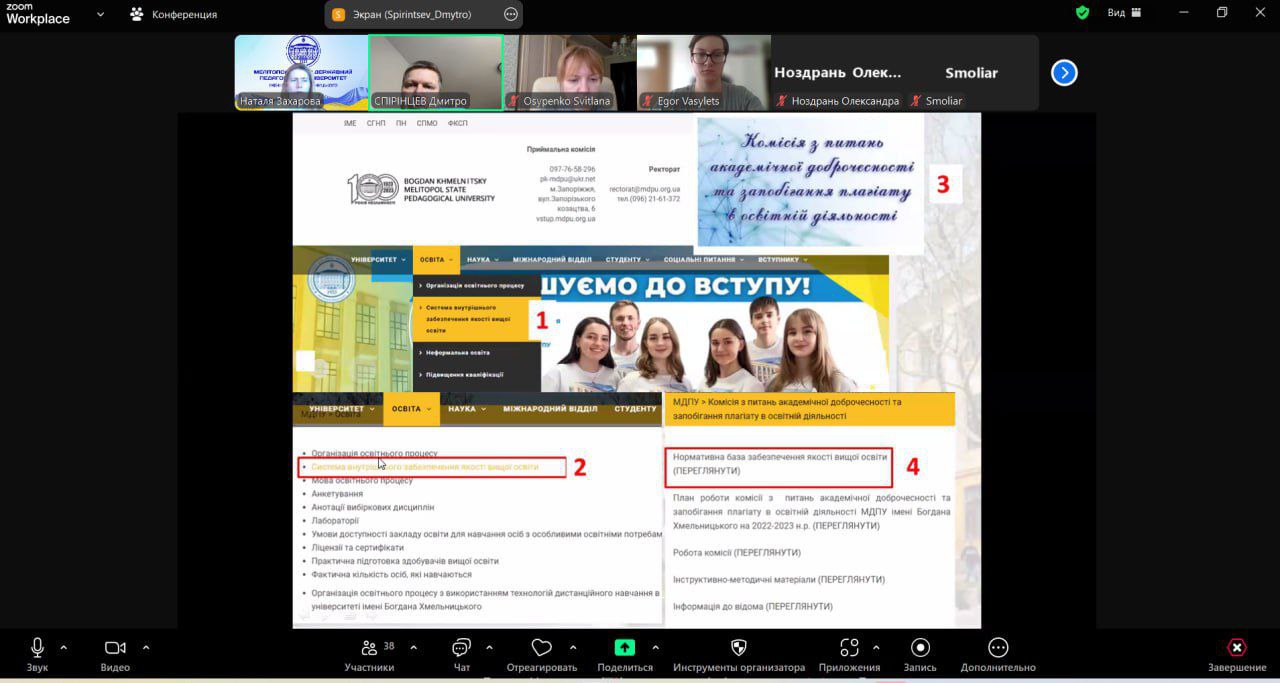This screenshot has width=1280, height=683.
Task: Toggle camera with Видео button
Action: (x=115, y=648)
